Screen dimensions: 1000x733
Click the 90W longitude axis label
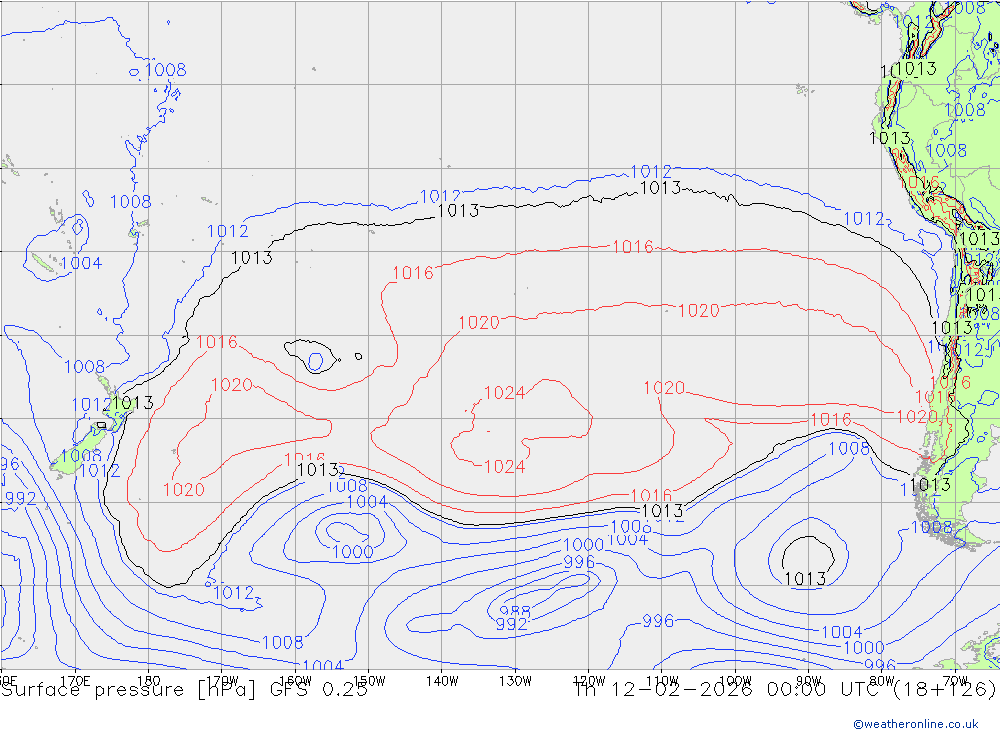(809, 681)
